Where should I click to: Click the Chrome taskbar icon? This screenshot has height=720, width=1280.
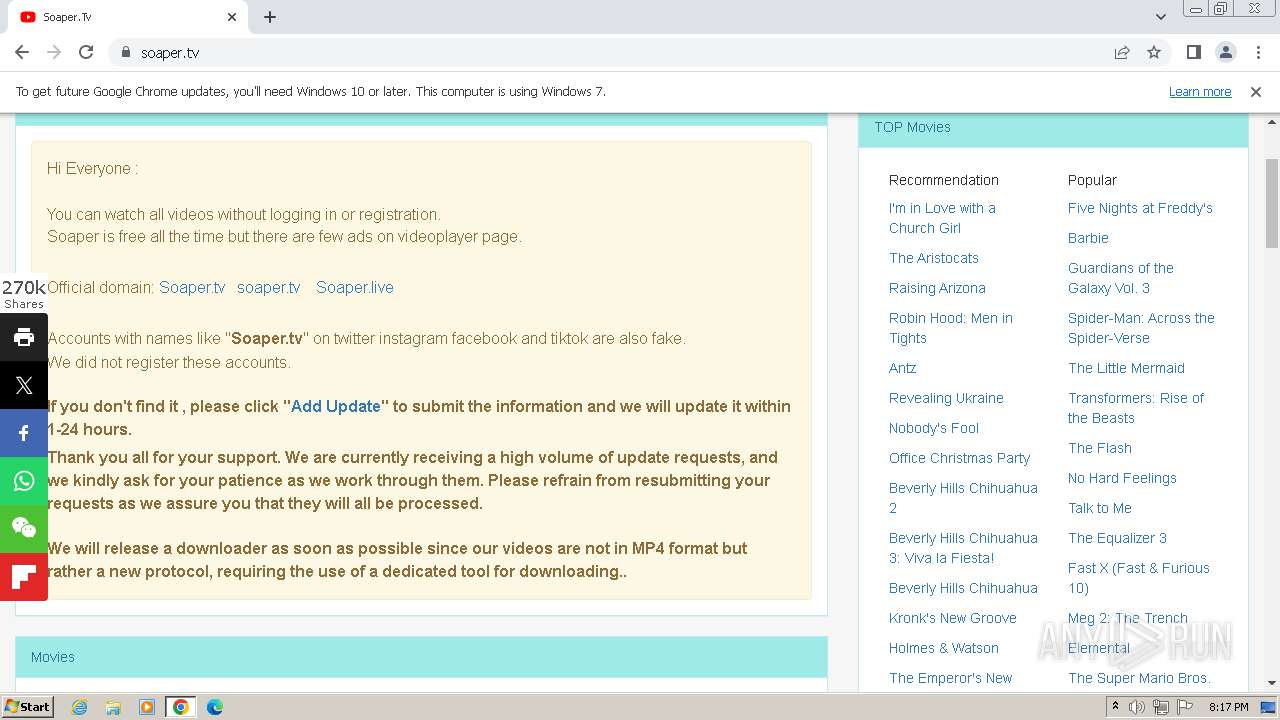[x=181, y=707]
